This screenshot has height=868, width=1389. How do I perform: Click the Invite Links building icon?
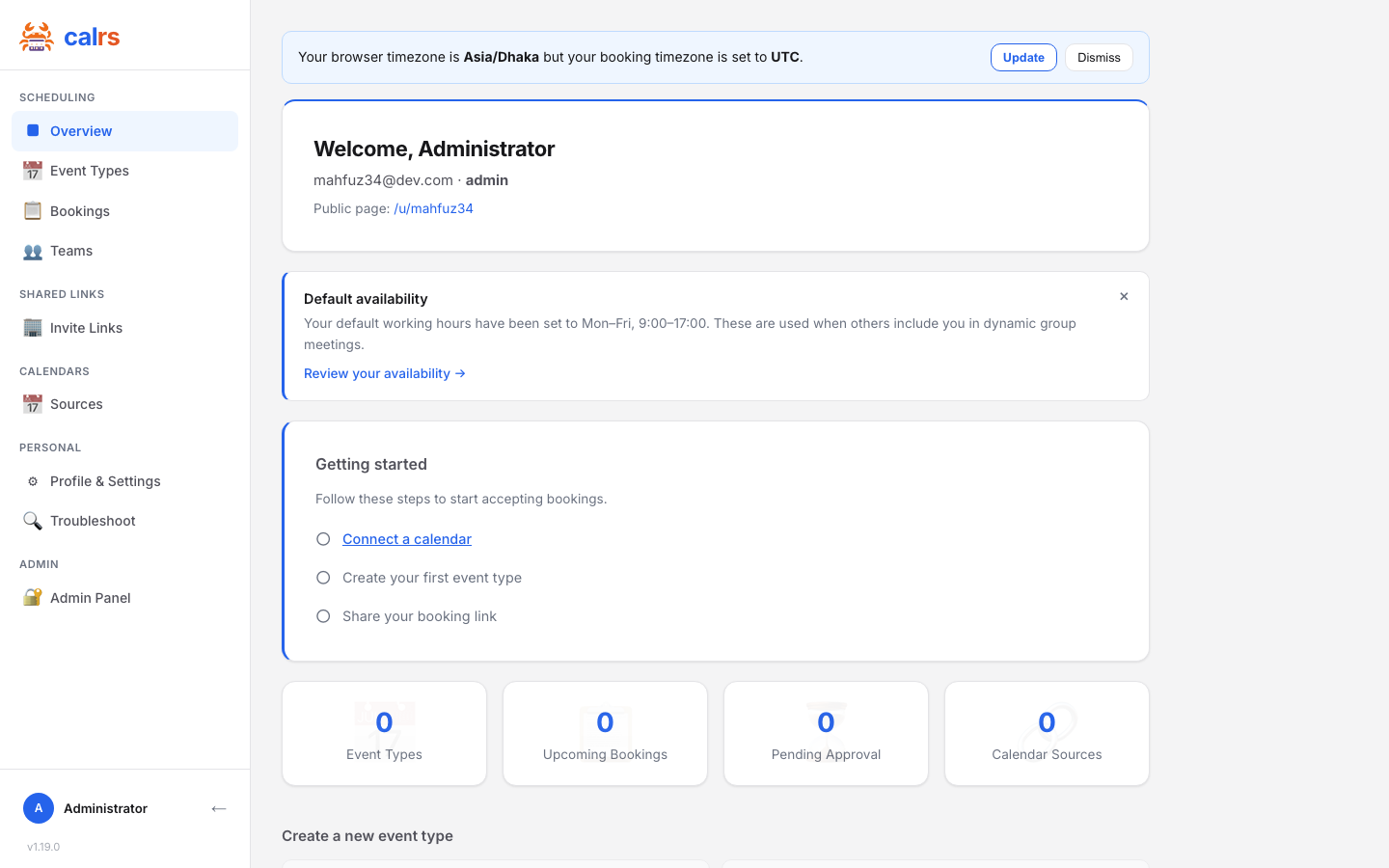coord(33,327)
